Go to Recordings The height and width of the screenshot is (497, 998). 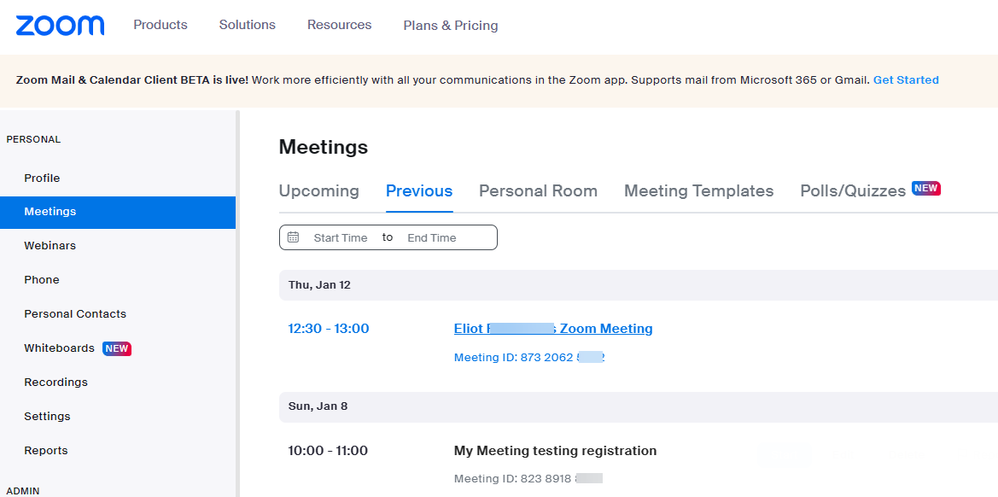point(56,382)
